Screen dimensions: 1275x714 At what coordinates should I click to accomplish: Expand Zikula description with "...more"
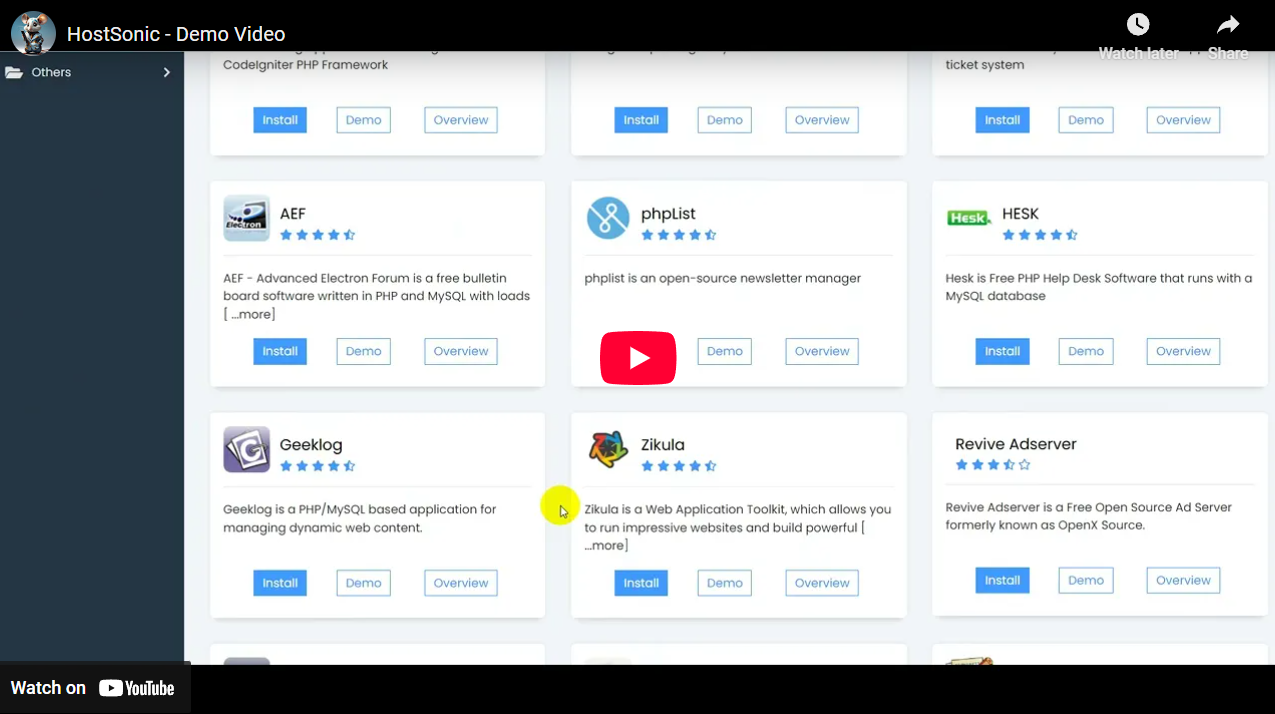tap(604, 546)
